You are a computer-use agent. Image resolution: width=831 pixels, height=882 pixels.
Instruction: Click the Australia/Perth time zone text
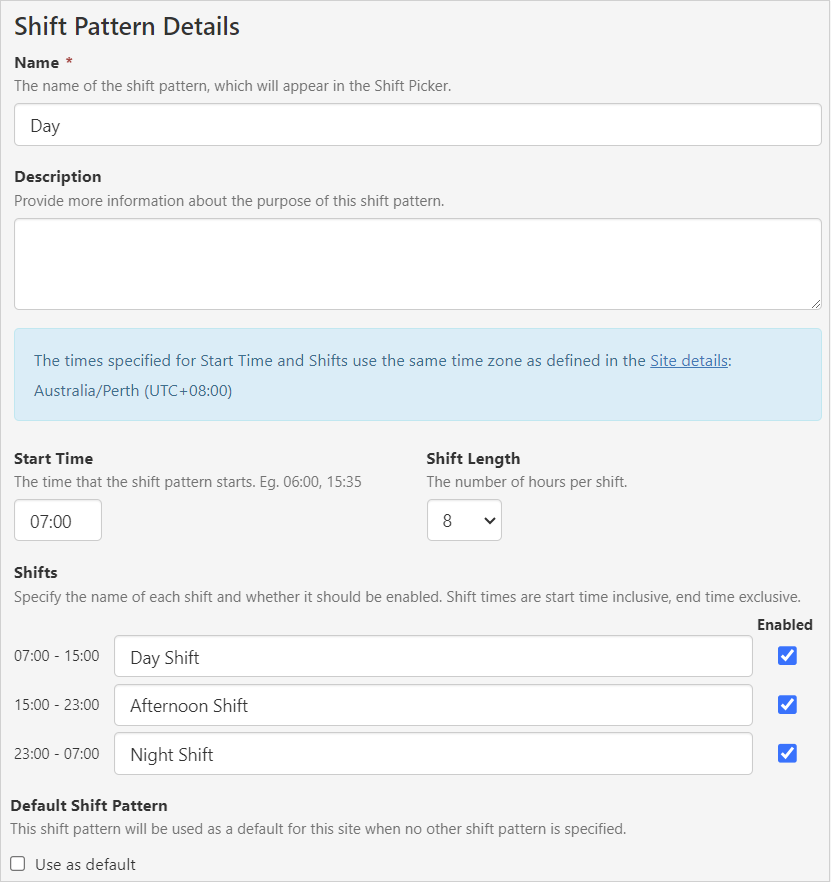(133, 391)
